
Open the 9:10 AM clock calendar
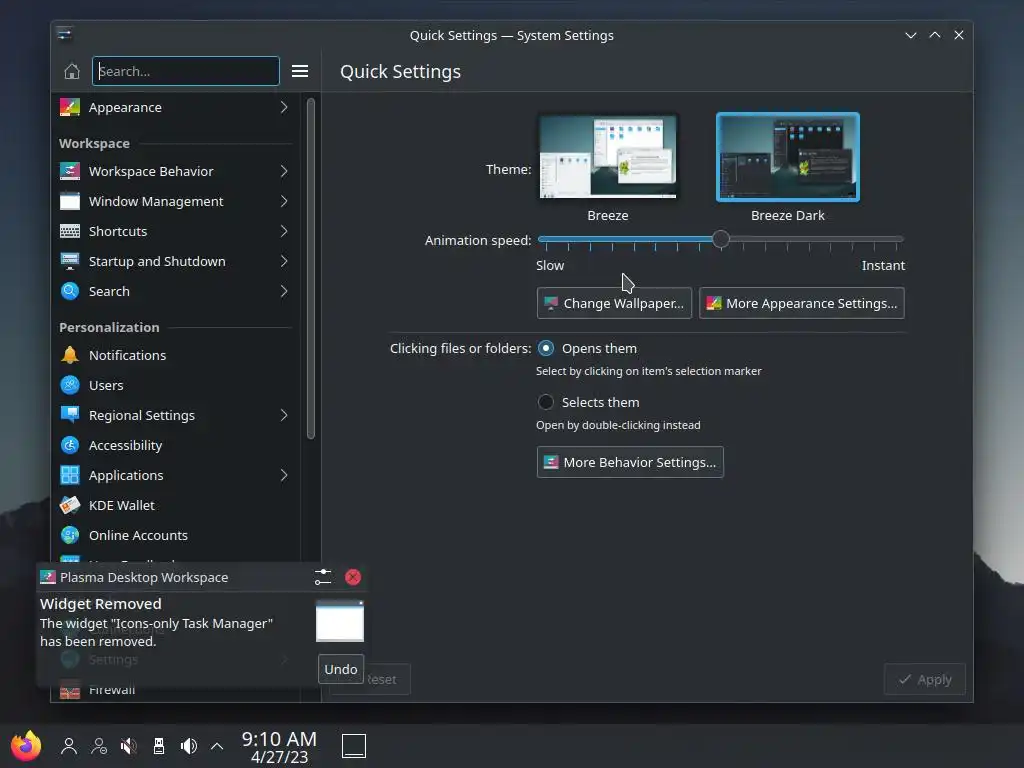279,747
